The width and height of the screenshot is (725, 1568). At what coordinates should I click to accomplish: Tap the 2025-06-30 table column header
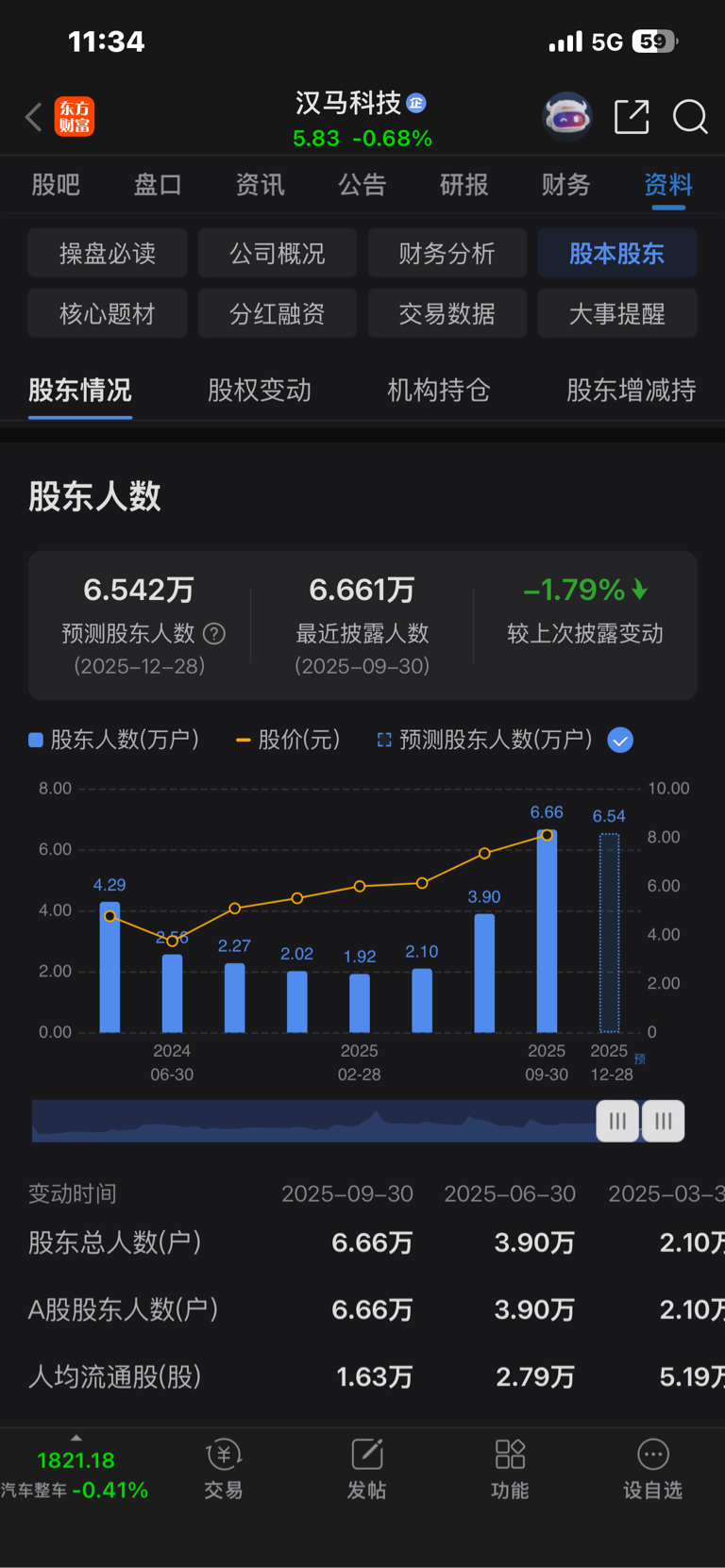click(x=510, y=1193)
